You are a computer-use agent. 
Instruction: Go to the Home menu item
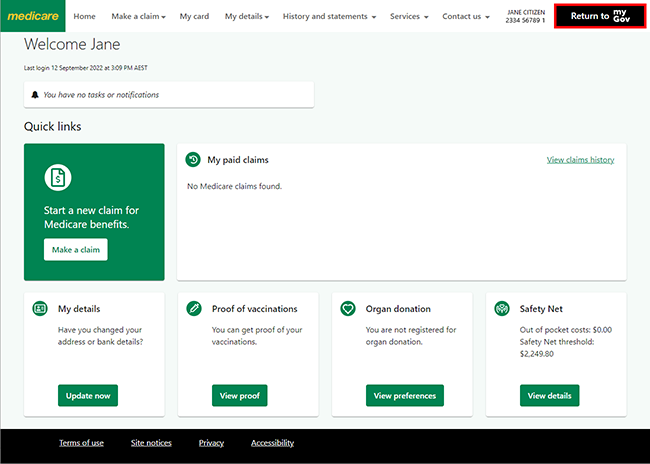point(85,17)
